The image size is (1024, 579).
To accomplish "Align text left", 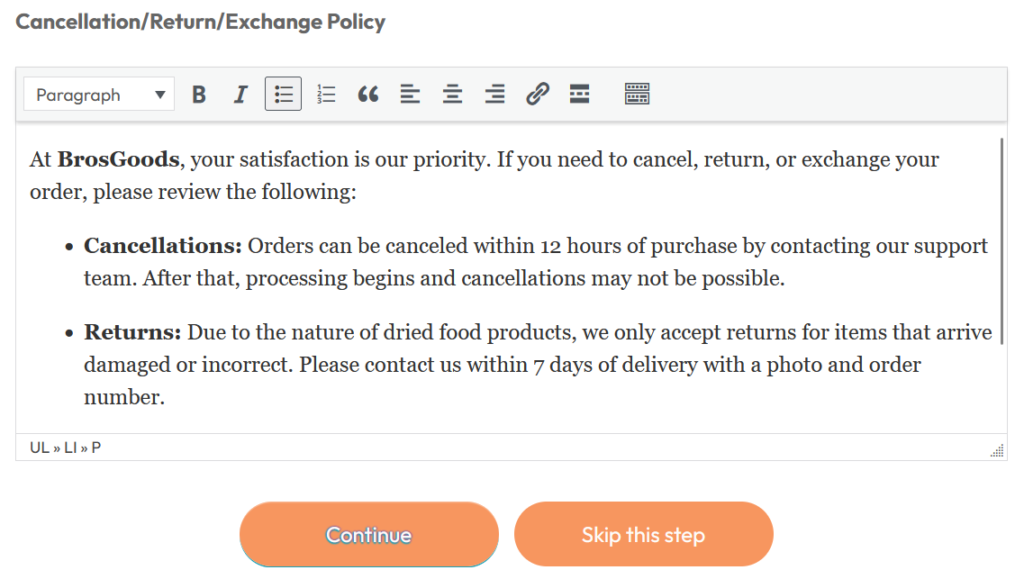I will click(410, 95).
